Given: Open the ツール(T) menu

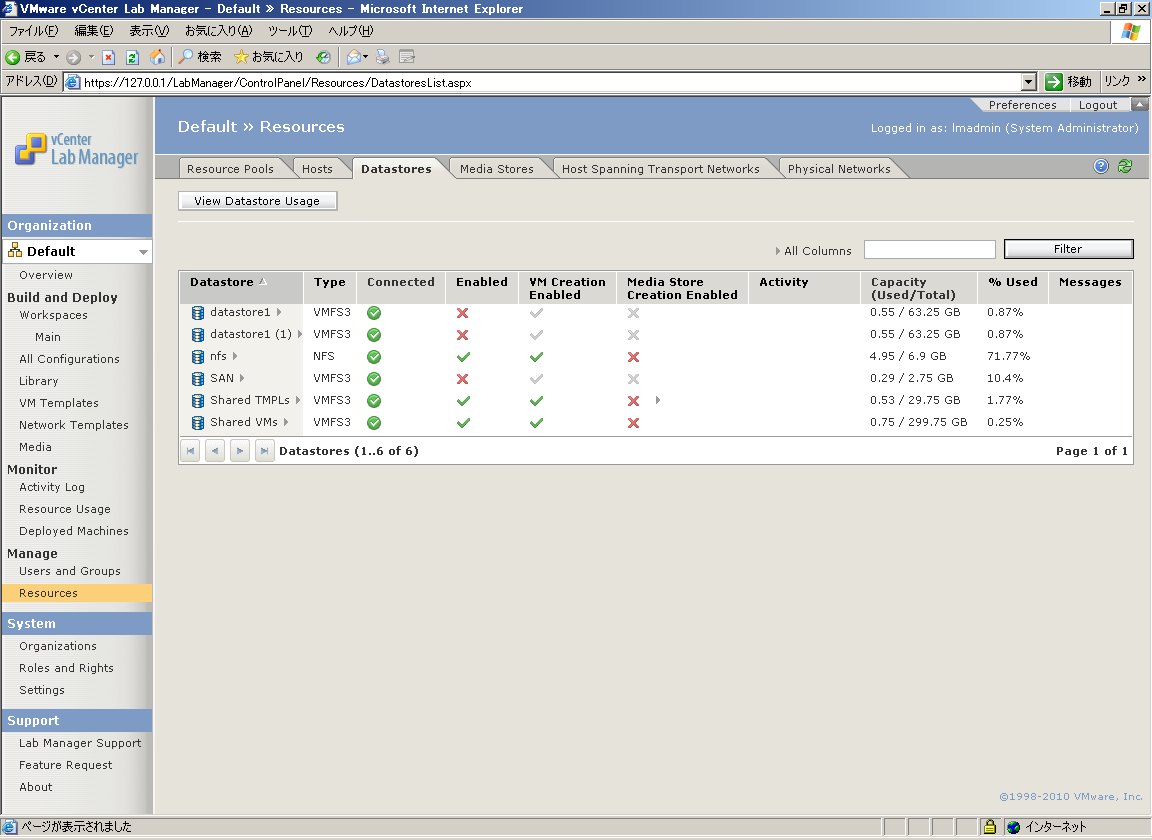Looking at the screenshot, I should 289,30.
